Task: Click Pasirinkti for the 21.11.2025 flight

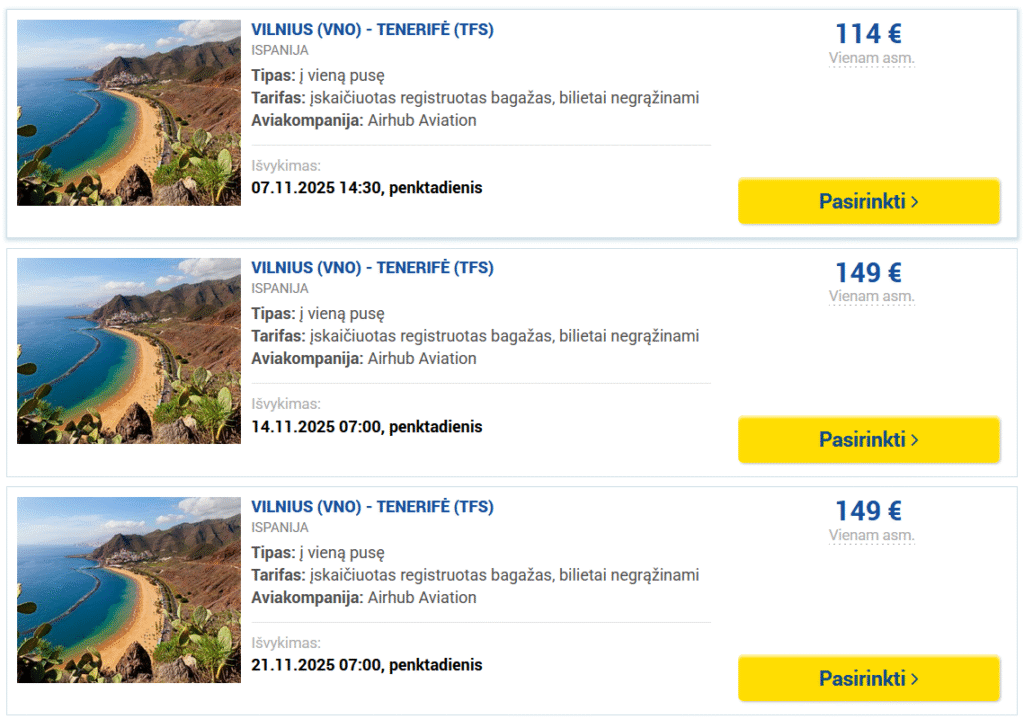Action: pos(869,679)
